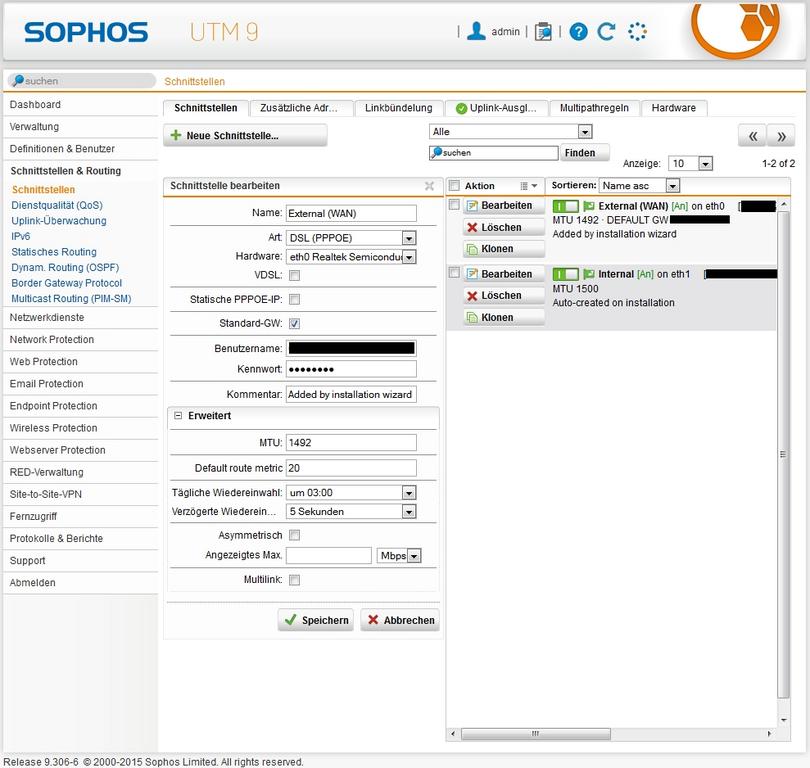Edit the External (WAN) interface via Bearbeiten
This screenshot has height=768, width=810.
coord(504,206)
